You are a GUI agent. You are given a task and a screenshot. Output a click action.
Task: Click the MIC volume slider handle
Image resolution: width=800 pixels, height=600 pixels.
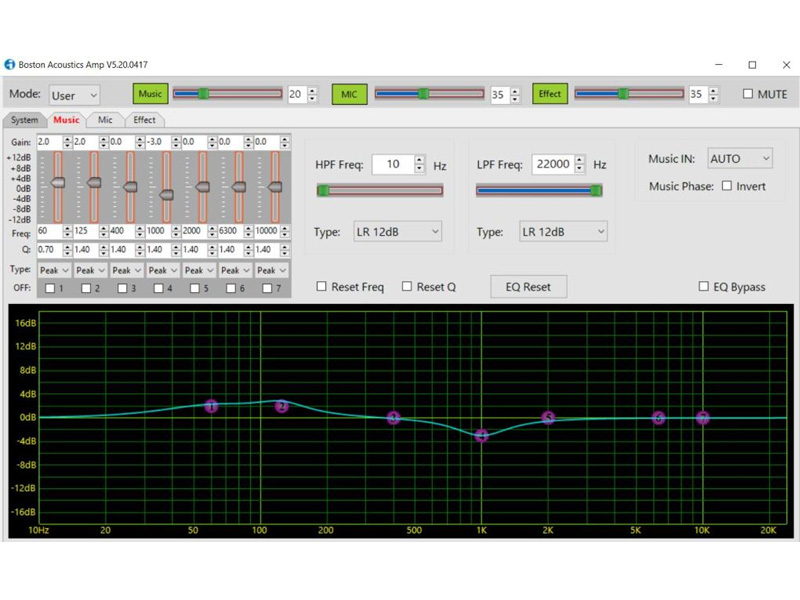point(423,93)
